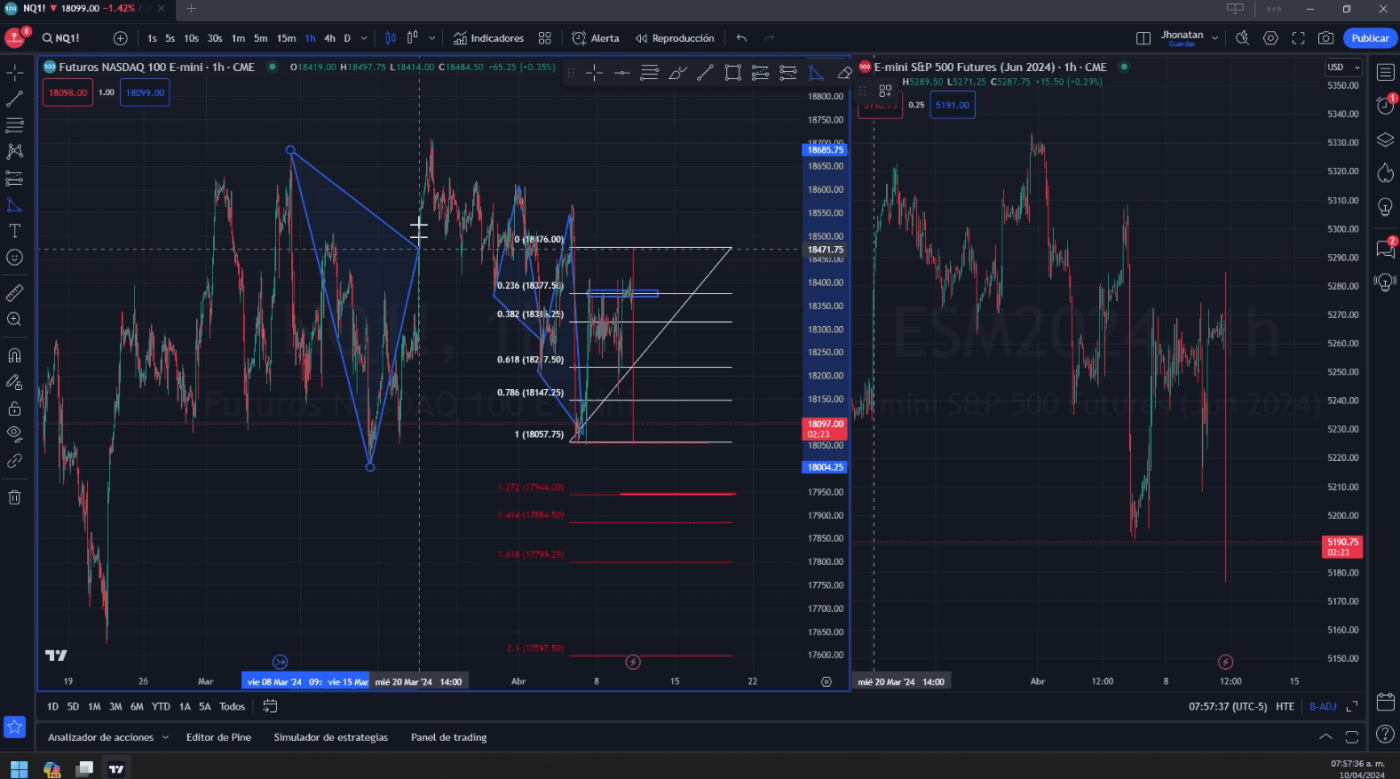1400x779 pixels.
Task: Click the delete objects trash icon
Action: coord(14,497)
